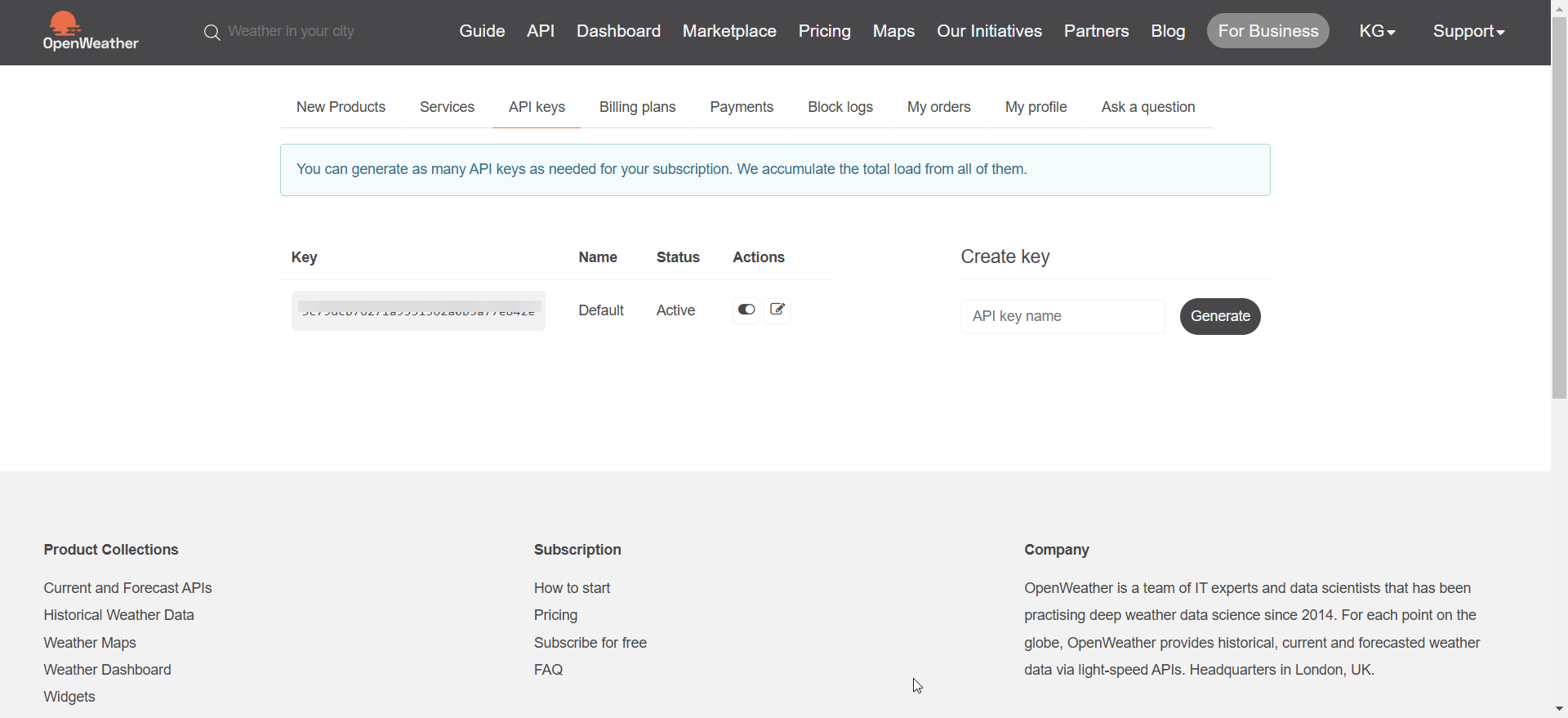
Task: Open the Billing plans tab
Action: 637,107
